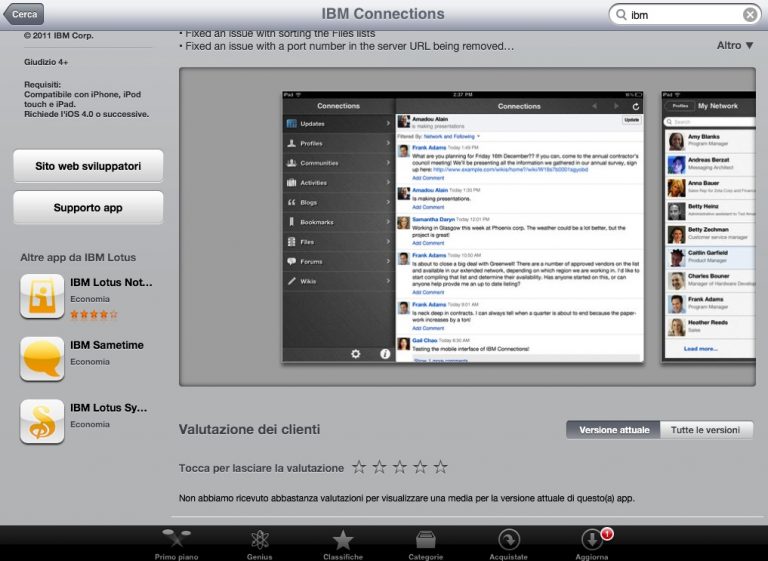The height and width of the screenshot is (561, 768).
Task: Click the refresh icon in screenshot header
Action: click(635, 106)
